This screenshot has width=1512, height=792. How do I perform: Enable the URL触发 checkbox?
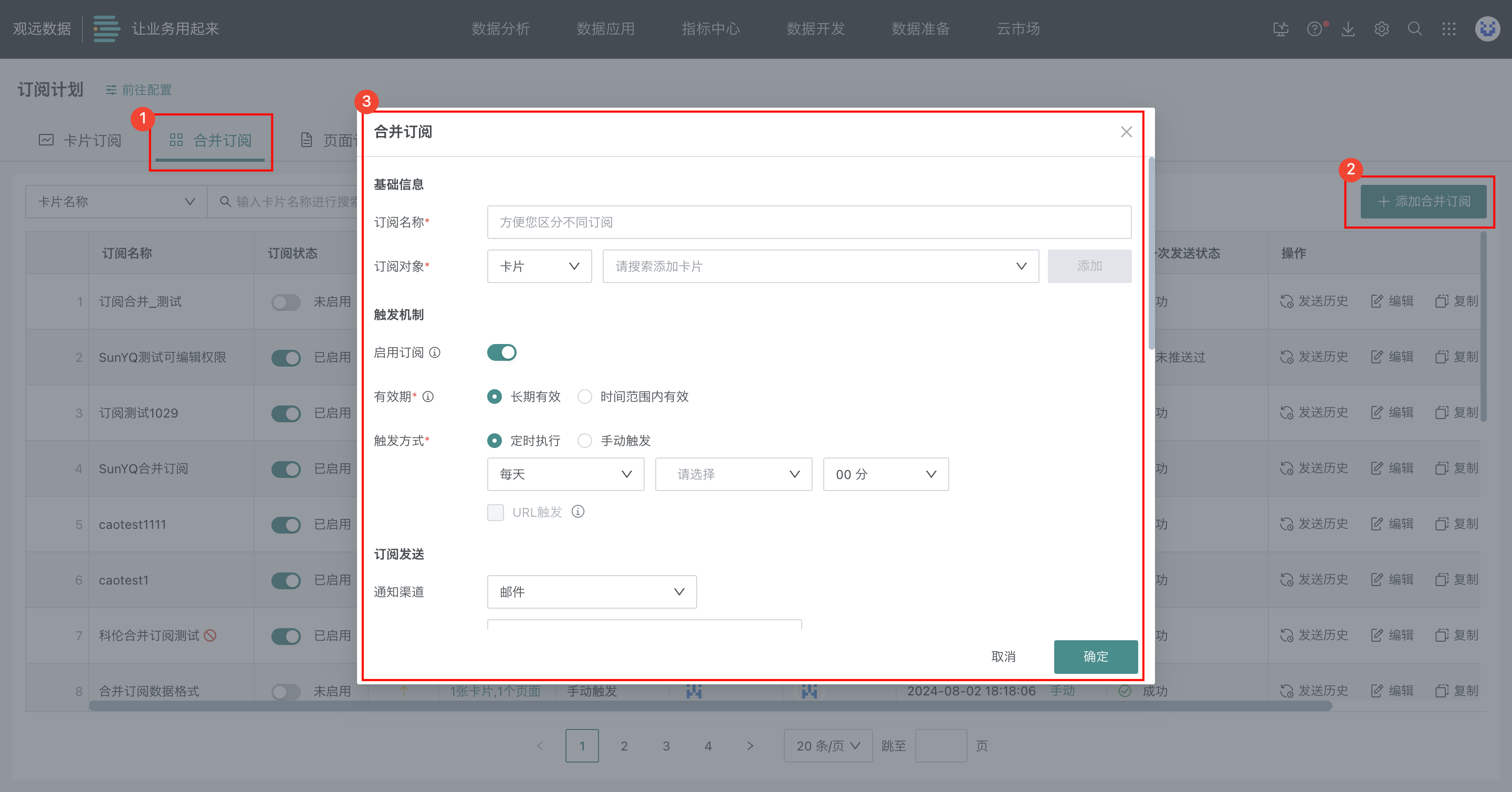coord(496,512)
